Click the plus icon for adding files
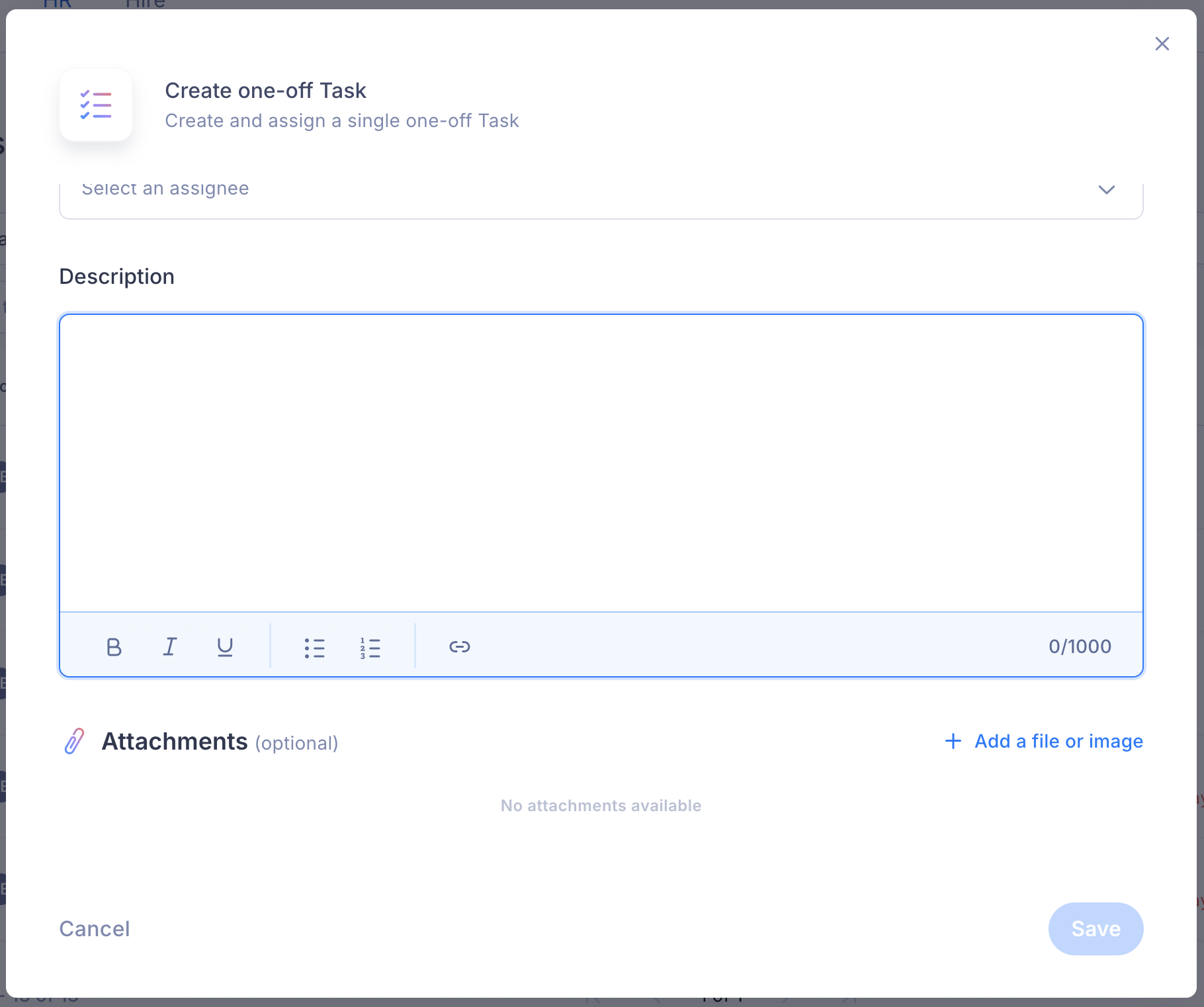Screen dimensions: 1204x1007 953,741
